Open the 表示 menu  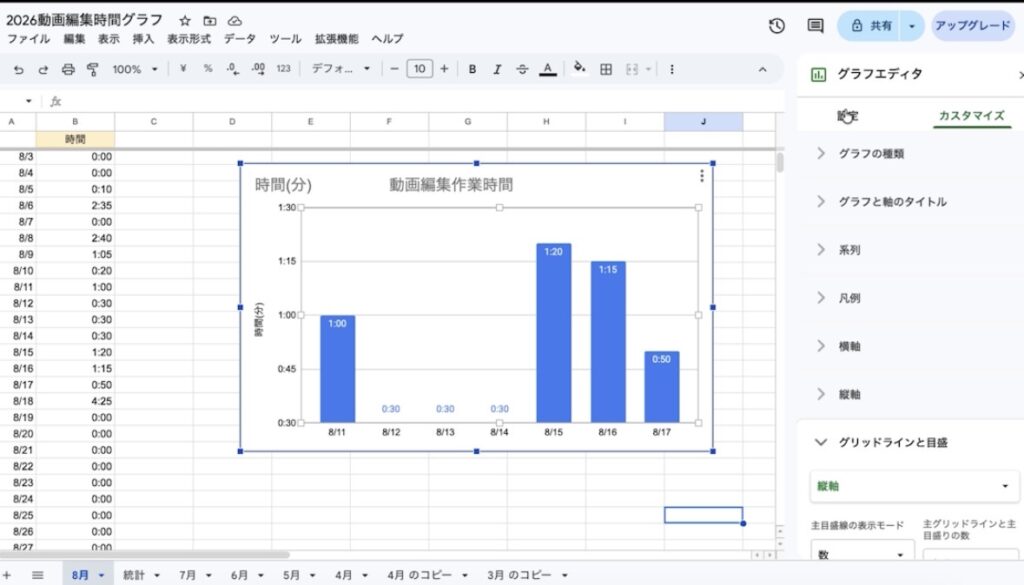click(108, 39)
